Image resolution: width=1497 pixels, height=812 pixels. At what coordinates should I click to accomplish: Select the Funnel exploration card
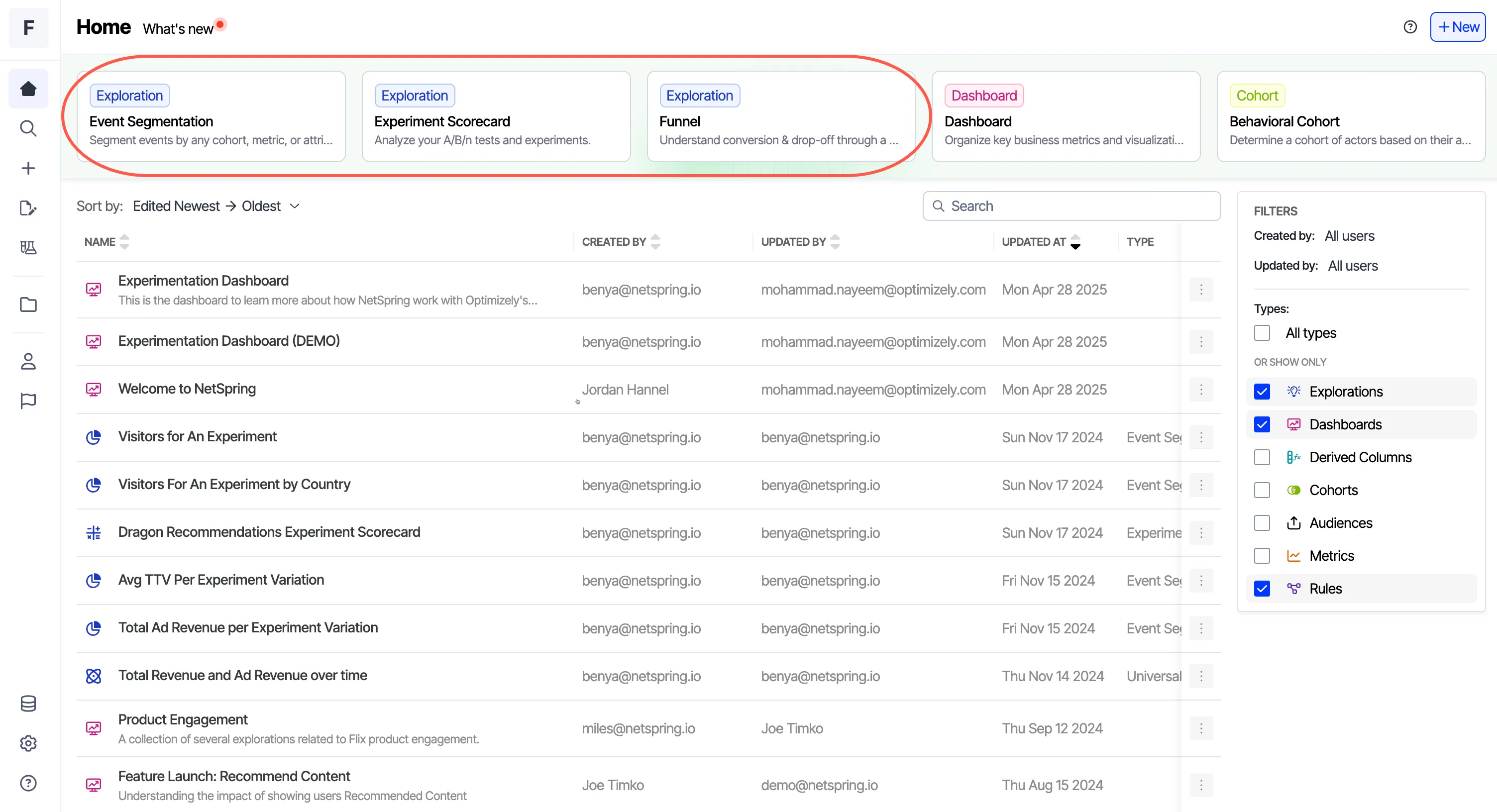click(781, 116)
